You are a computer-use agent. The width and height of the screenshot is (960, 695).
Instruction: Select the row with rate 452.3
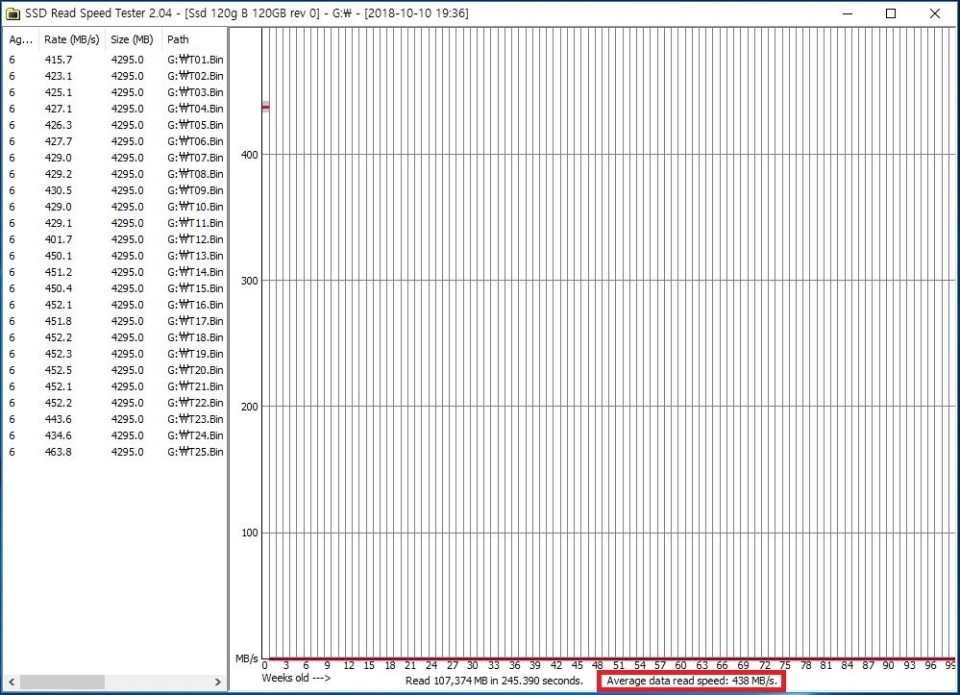click(x=115, y=354)
